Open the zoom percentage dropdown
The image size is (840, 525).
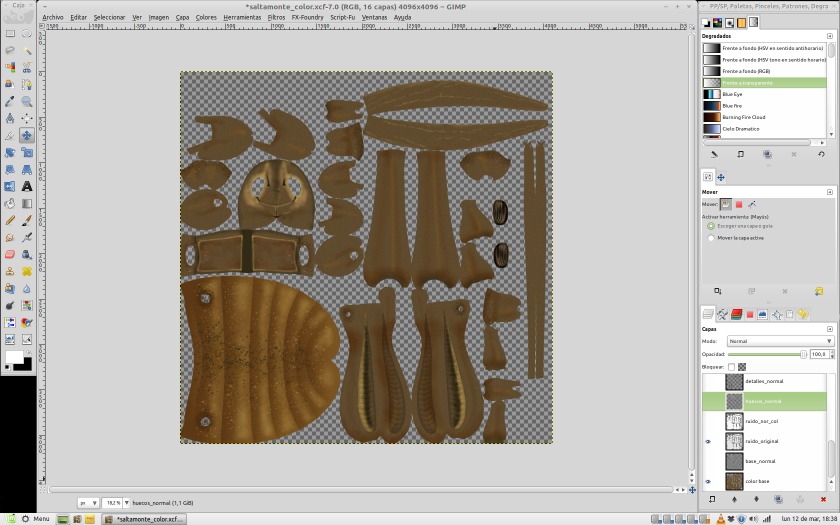(x=126, y=502)
